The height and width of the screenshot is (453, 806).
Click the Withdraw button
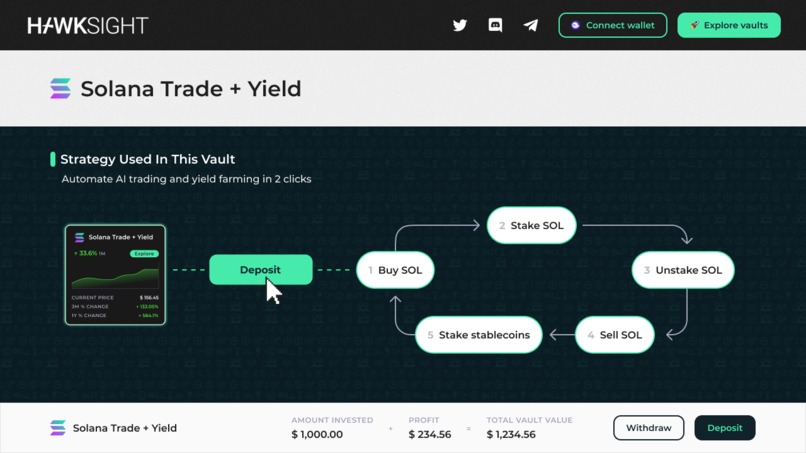pos(649,428)
